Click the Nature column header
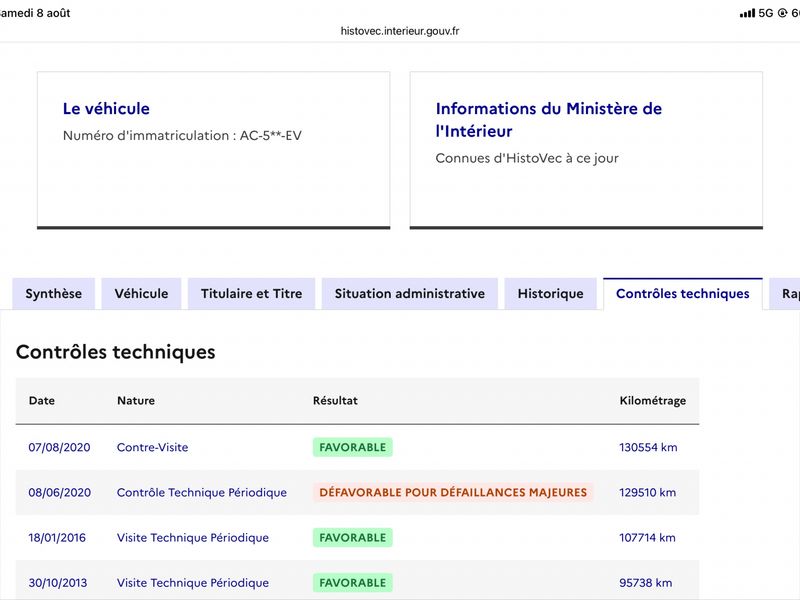This screenshot has height=600, width=800. pos(136,401)
